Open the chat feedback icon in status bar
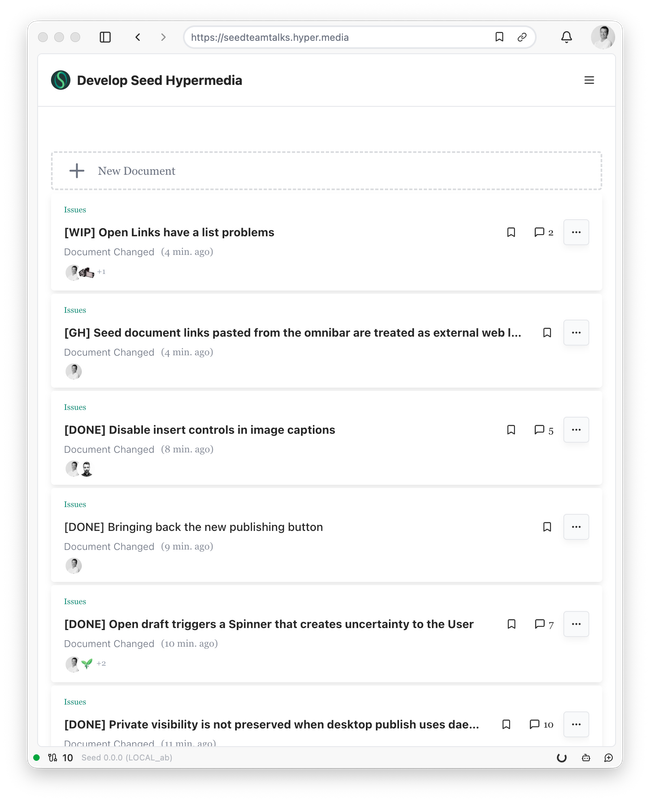The height and width of the screenshot is (802, 650). pyautogui.click(x=608, y=758)
